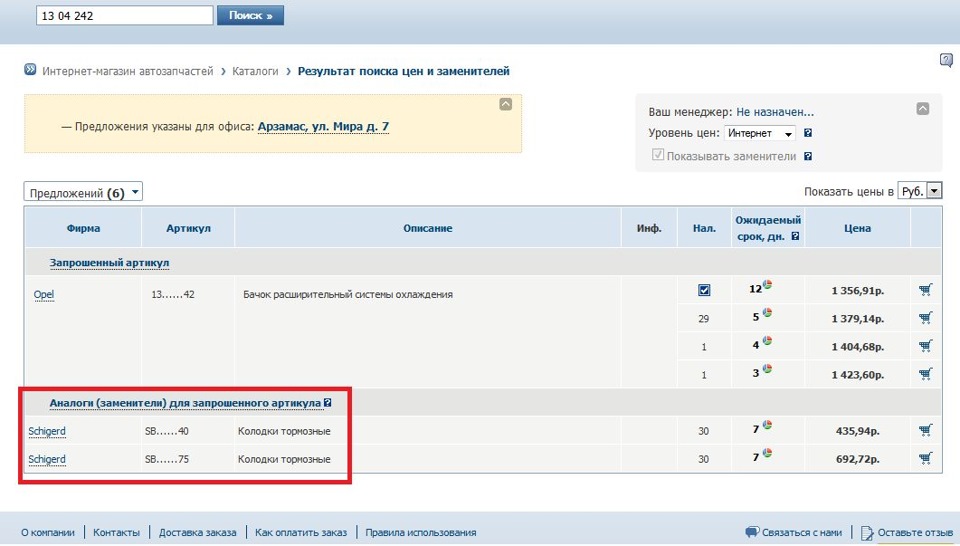Go to Интернет-магазин автозапчастей breadcrumb
The height and width of the screenshot is (546, 960).
(x=128, y=71)
